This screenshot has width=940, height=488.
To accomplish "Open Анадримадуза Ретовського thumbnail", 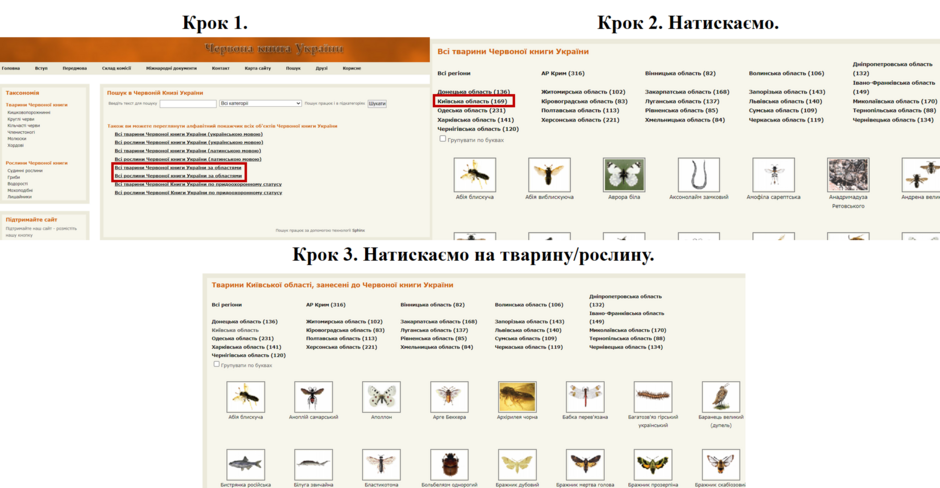I will 848,174.
